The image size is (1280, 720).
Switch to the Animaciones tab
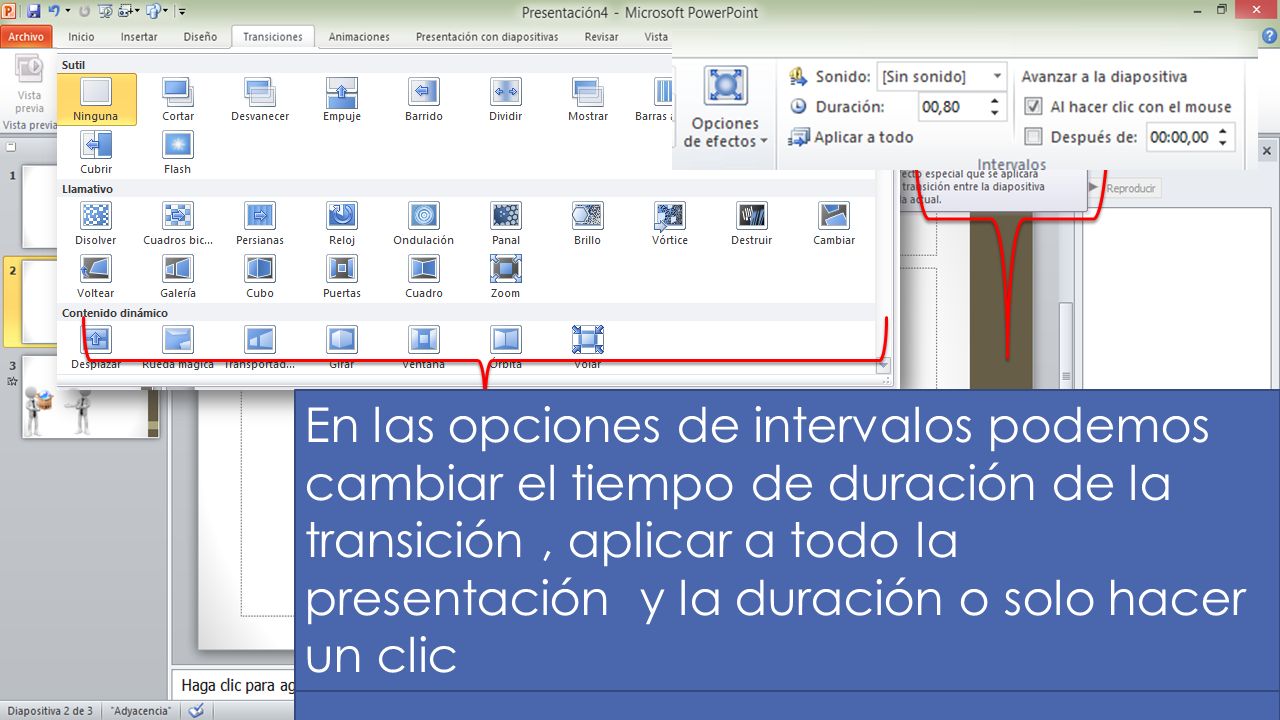pyautogui.click(x=359, y=37)
